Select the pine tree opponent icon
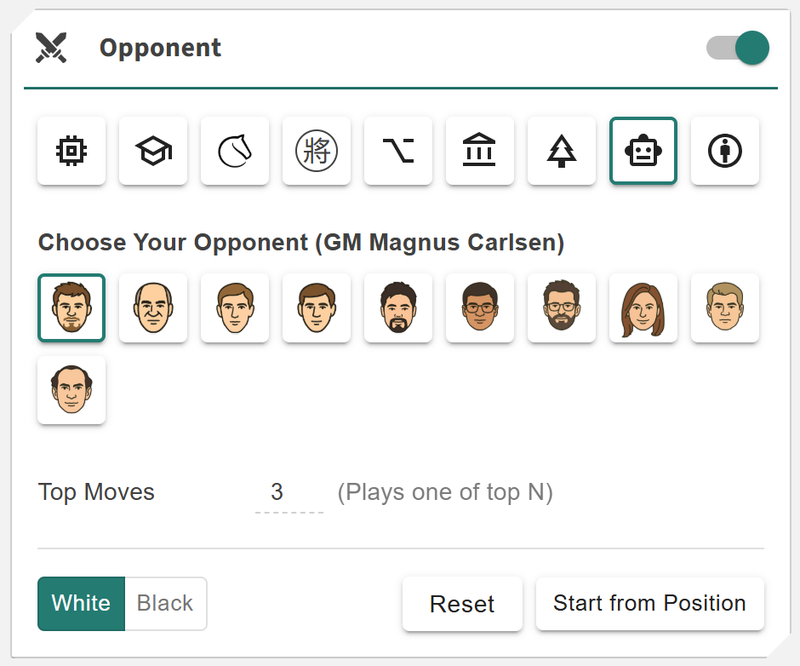 pyautogui.click(x=562, y=151)
